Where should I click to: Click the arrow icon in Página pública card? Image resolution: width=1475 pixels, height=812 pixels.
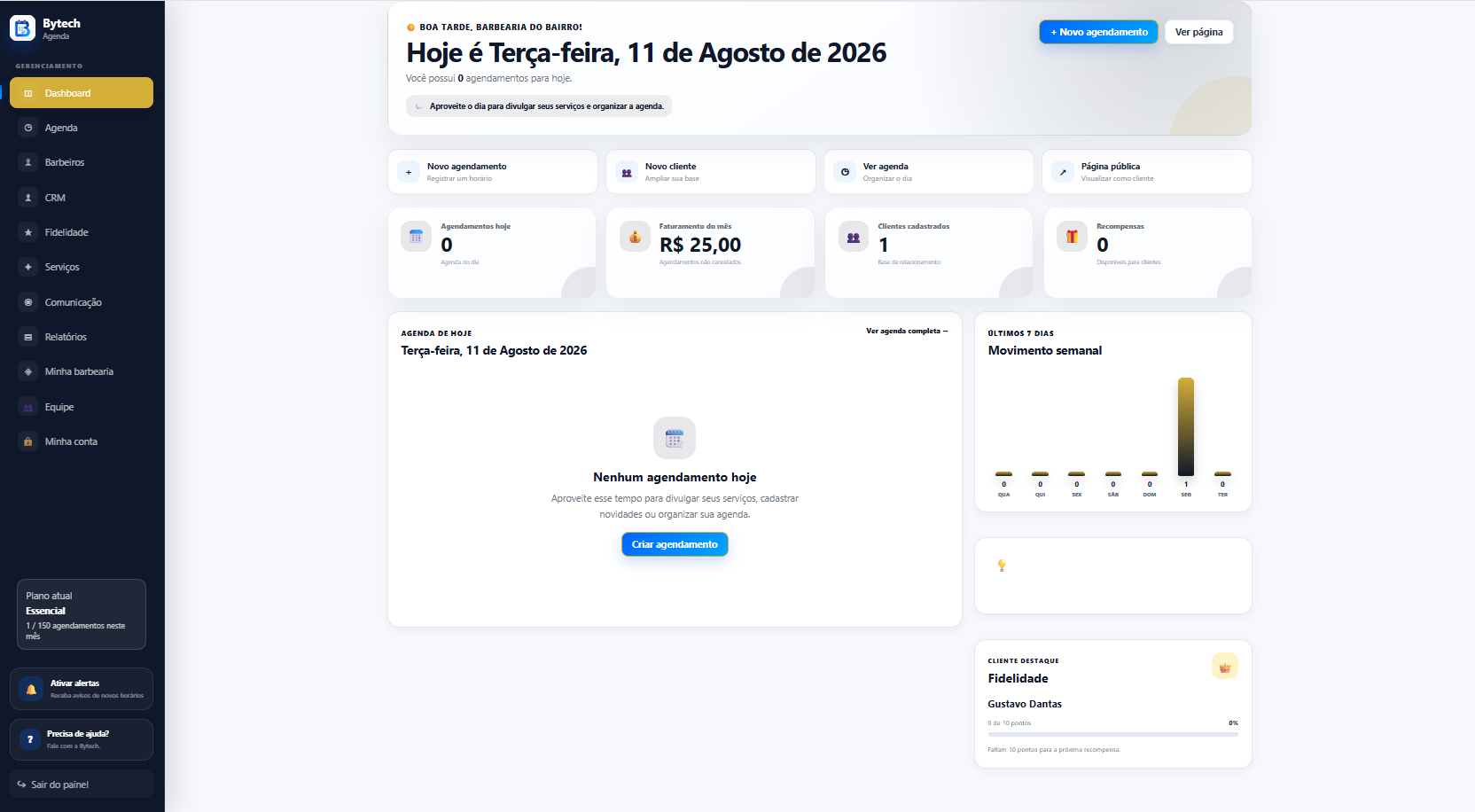point(1063,172)
